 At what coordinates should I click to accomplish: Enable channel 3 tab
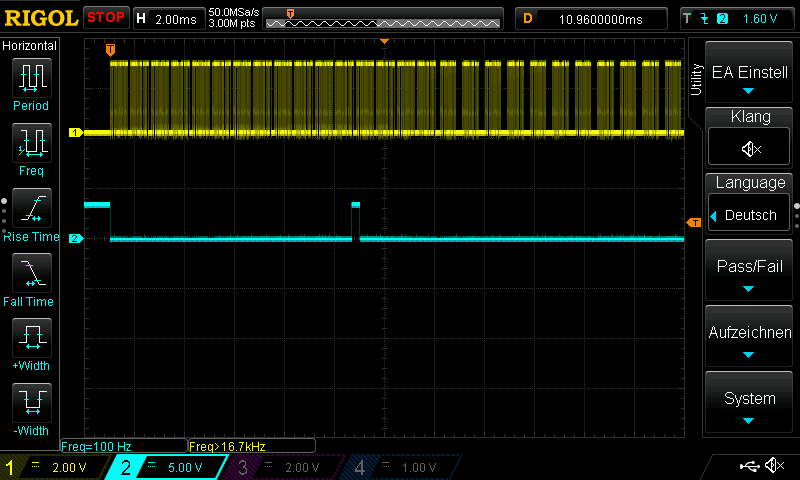point(282,467)
